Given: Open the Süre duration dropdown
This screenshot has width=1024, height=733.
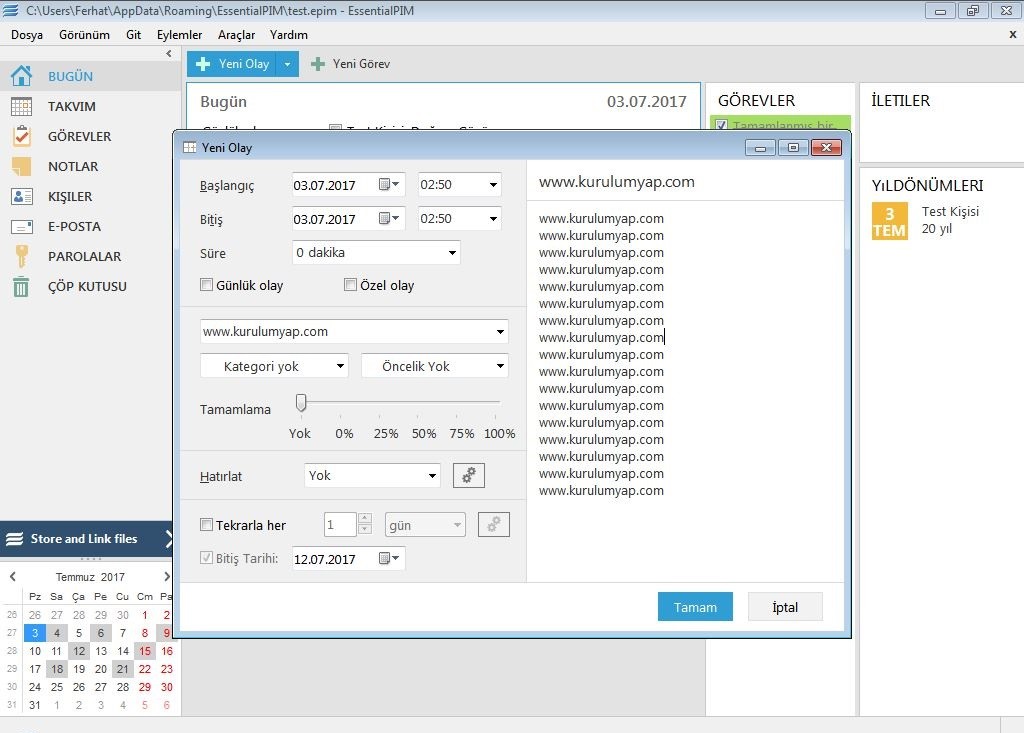Looking at the screenshot, I should coord(452,253).
